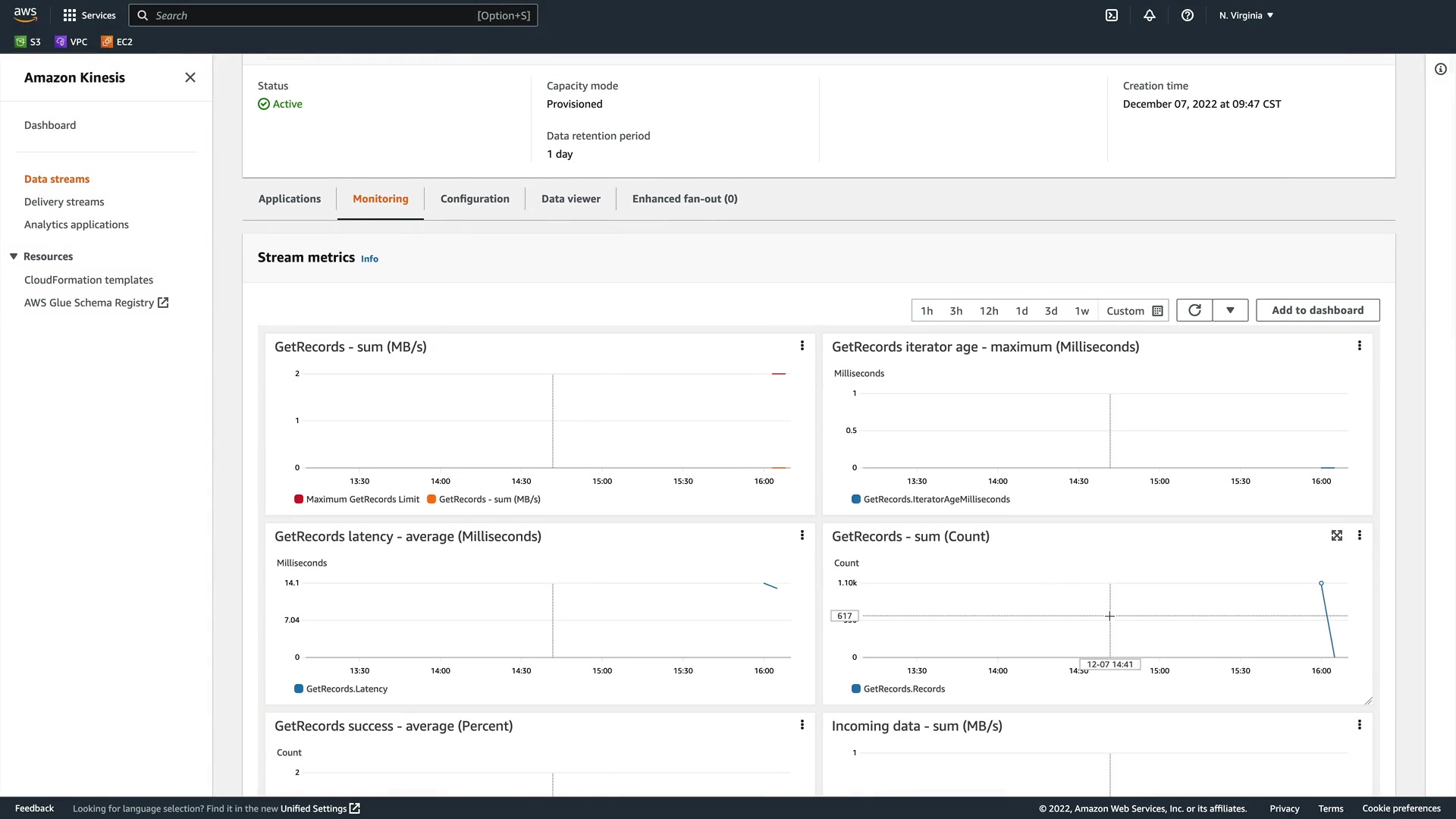This screenshot has width=1456, height=819.
Task: Select the 3h time range
Action: coord(956,311)
